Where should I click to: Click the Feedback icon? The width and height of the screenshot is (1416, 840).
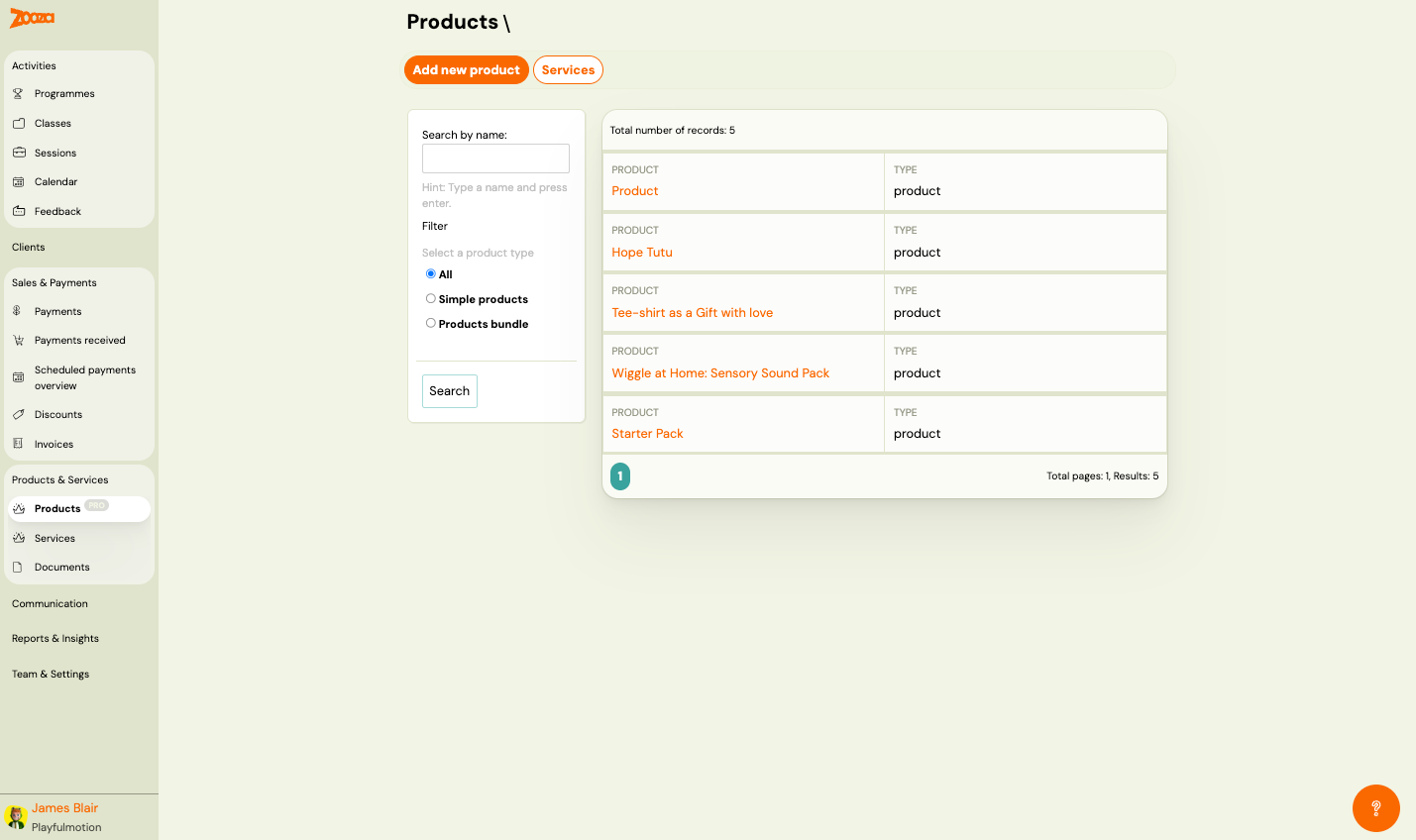coord(19,211)
